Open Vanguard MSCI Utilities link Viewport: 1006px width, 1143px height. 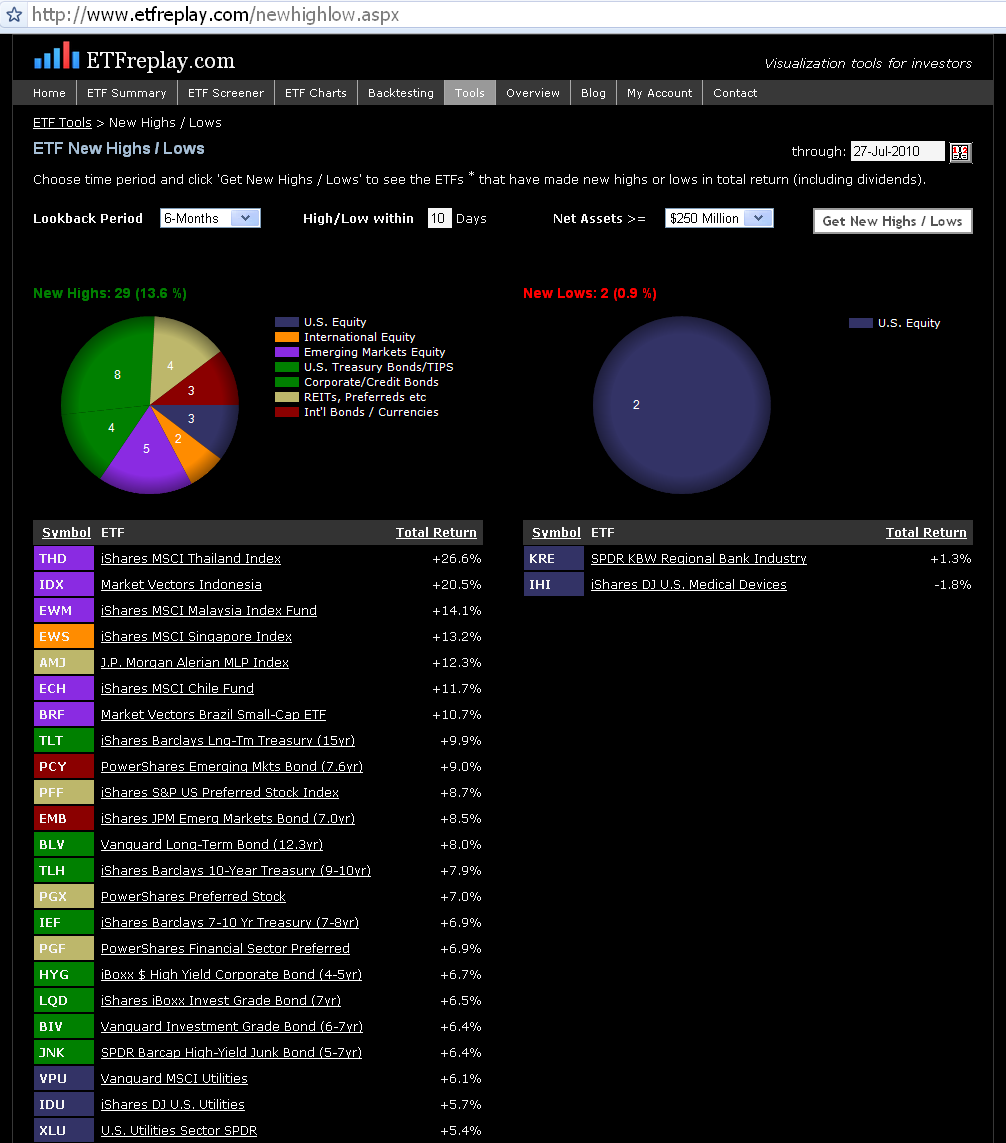point(174,1079)
